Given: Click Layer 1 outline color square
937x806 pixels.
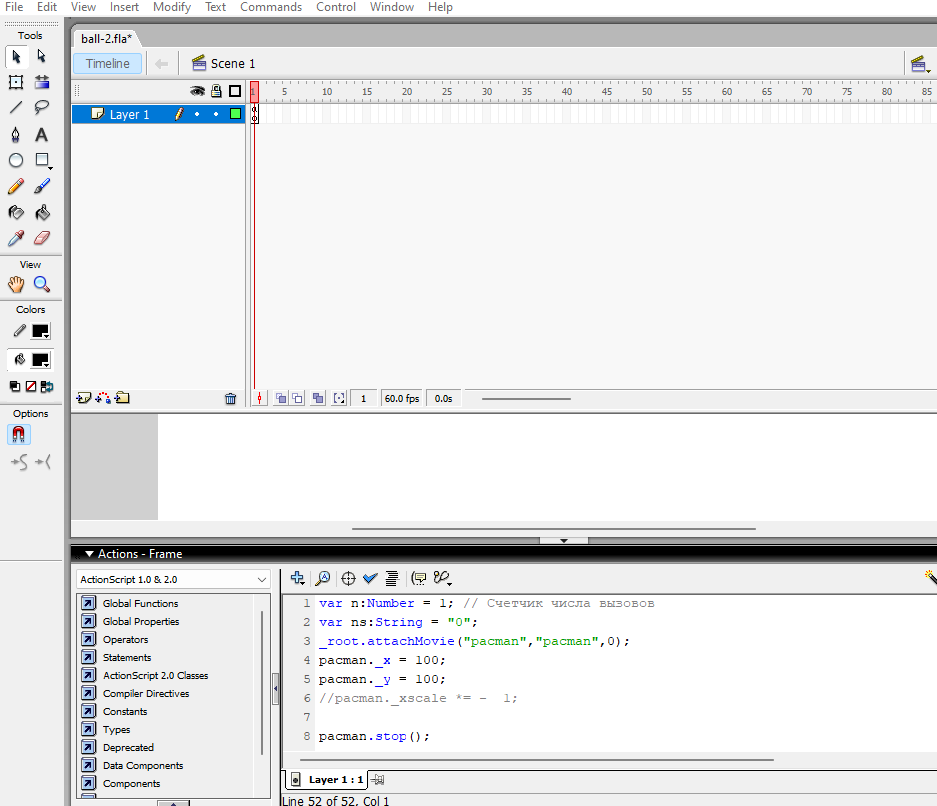Looking at the screenshot, I should [235, 114].
